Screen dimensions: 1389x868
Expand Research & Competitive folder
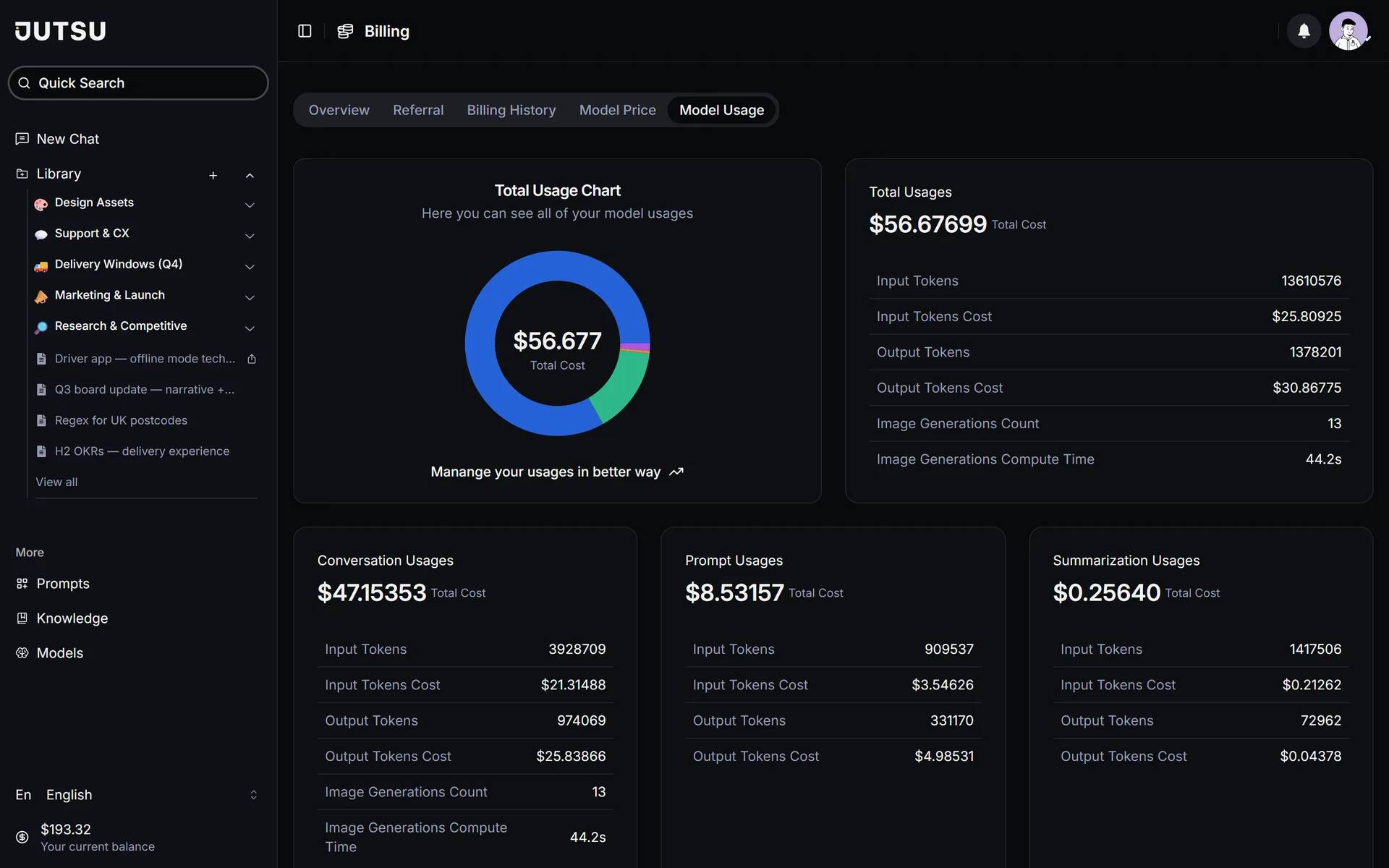pyautogui.click(x=250, y=328)
